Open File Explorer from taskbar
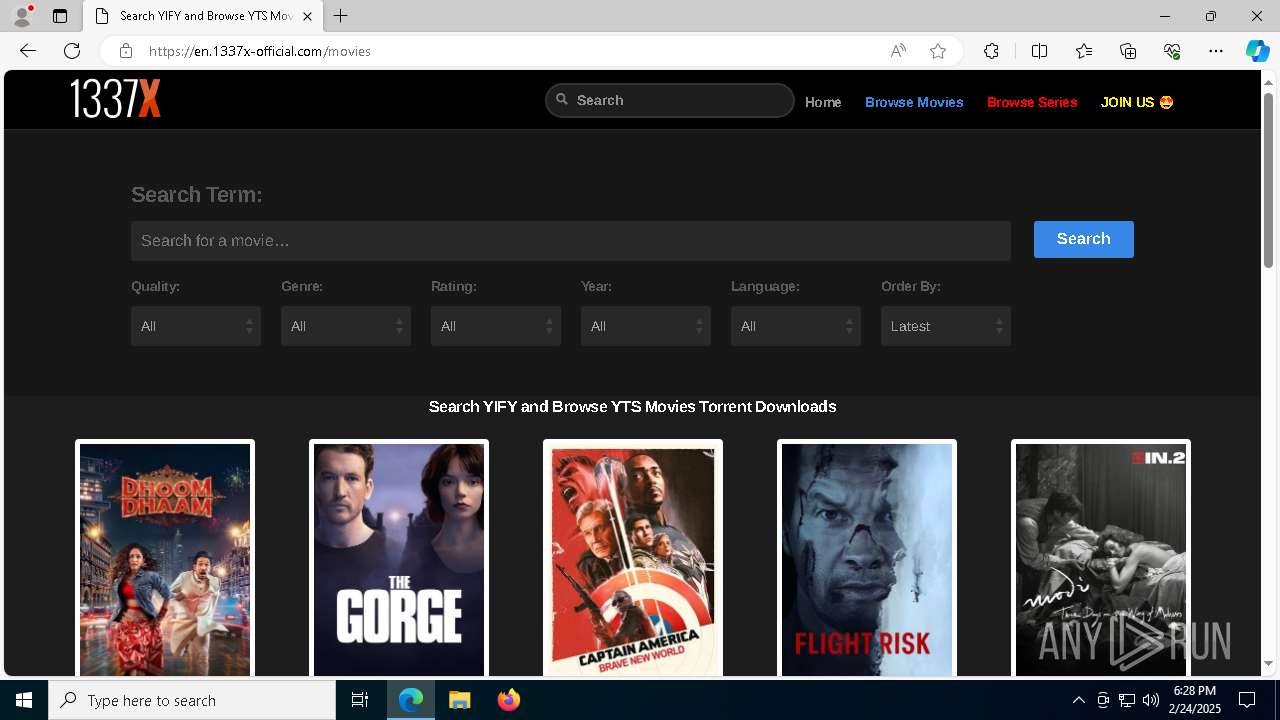1280x720 pixels. (x=459, y=700)
